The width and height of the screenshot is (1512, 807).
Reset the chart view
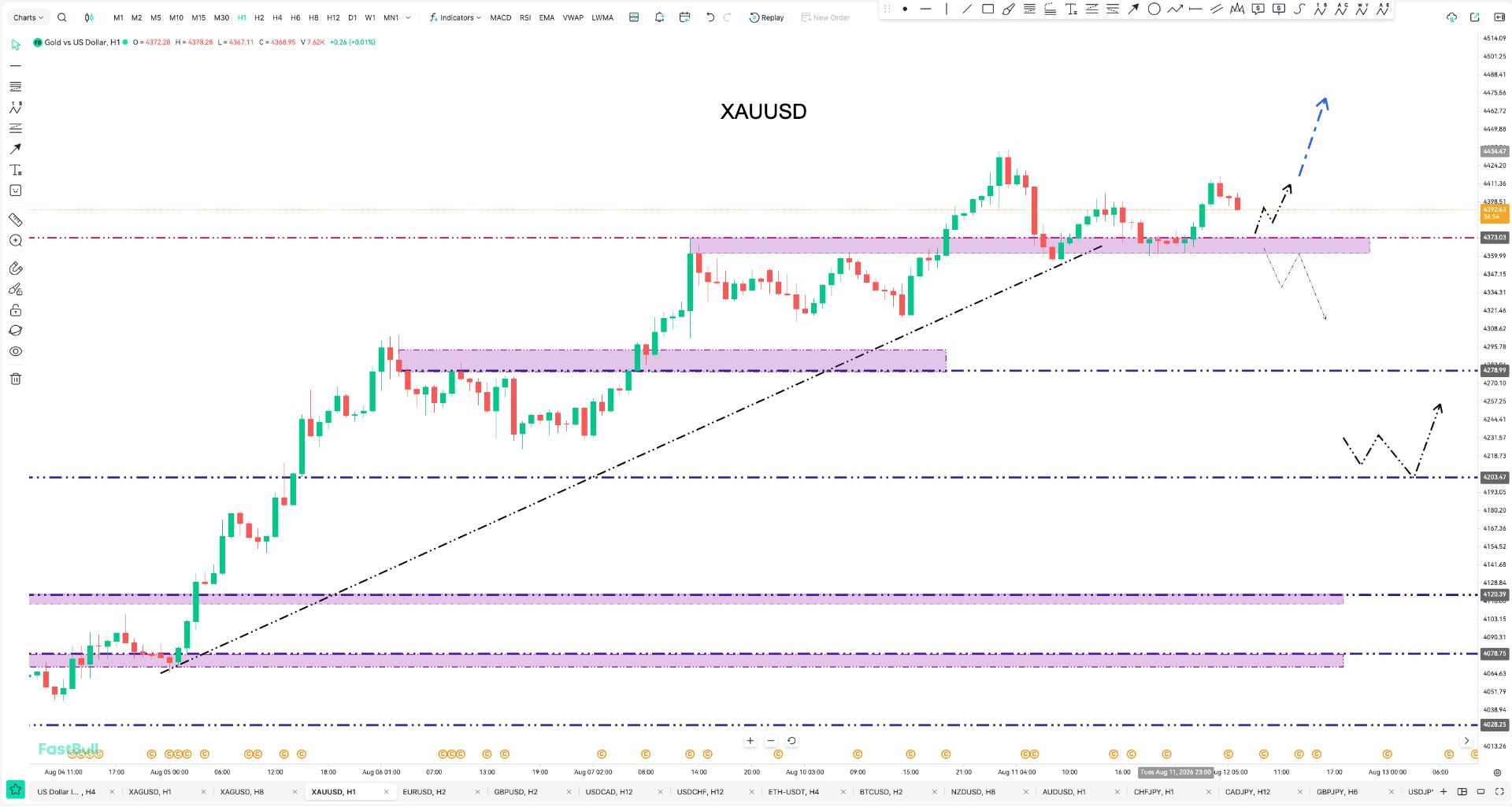[x=791, y=740]
